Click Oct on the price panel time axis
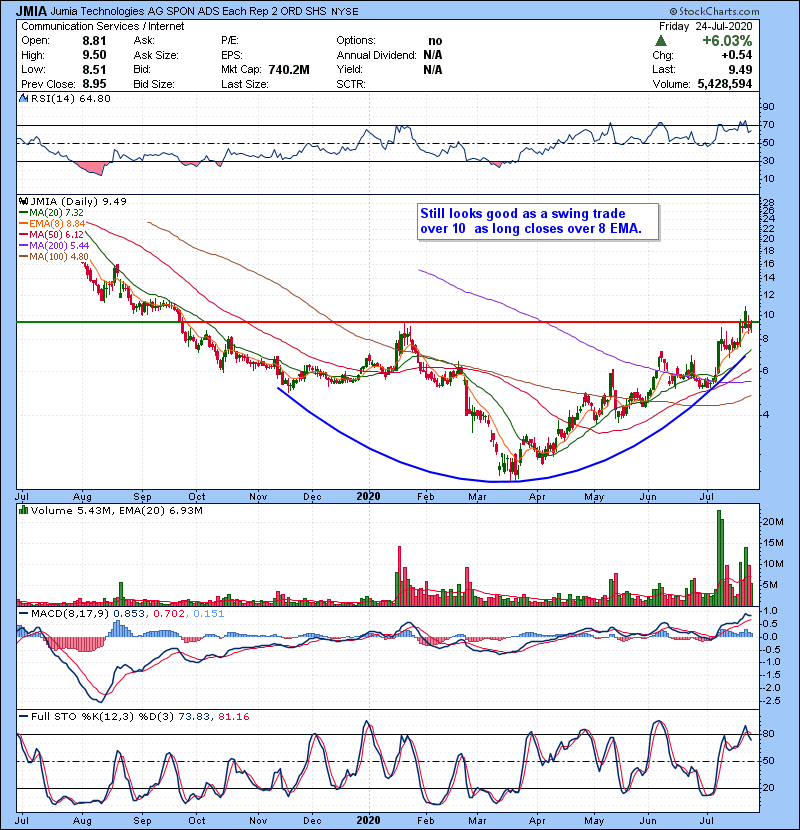 [197, 497]
